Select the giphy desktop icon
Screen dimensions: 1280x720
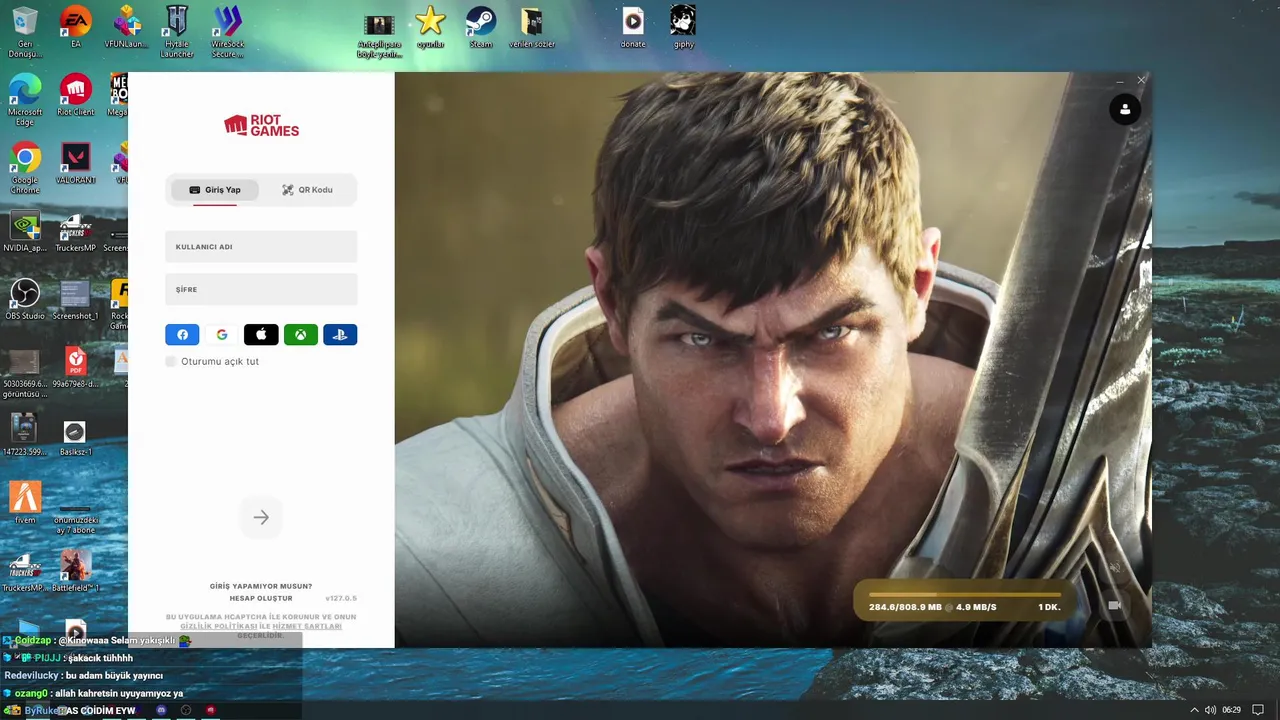point(683,27)
